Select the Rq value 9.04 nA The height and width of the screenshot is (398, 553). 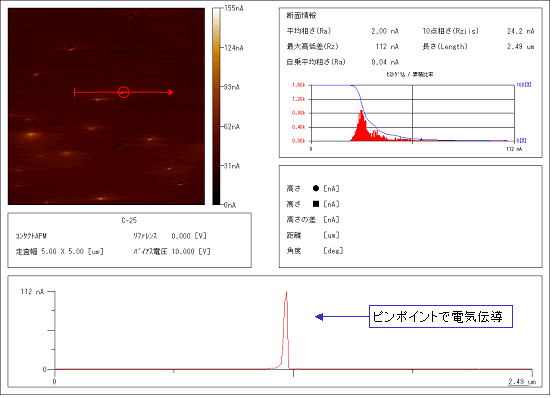(x=385, y=62)
